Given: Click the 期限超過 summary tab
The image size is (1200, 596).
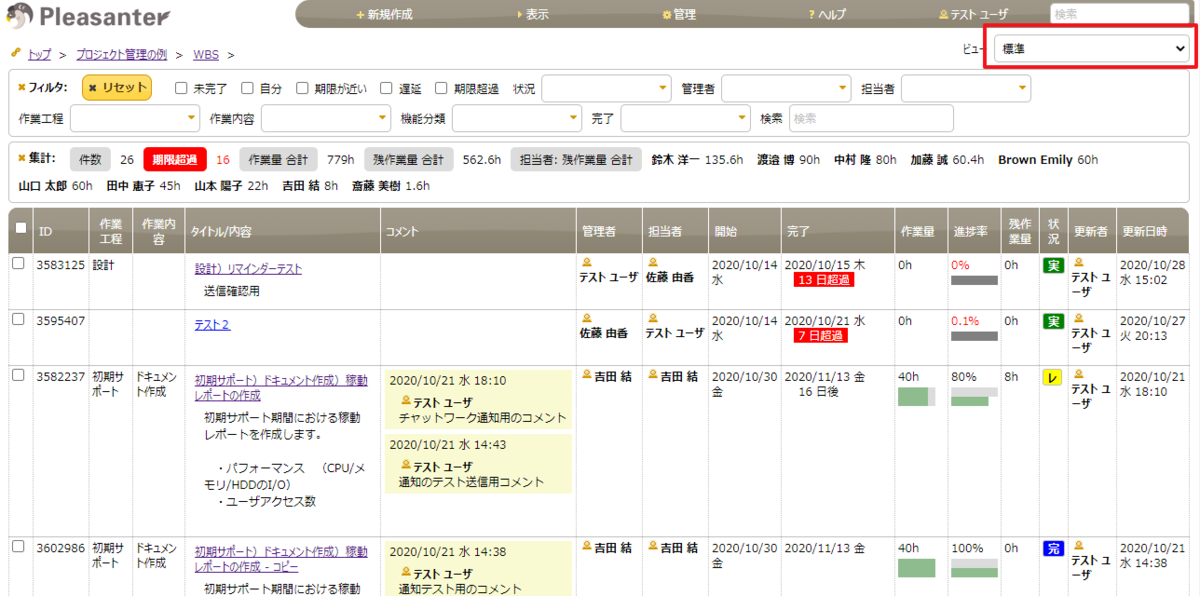Looking at the screenshot, I should click(x=180, y=157).
